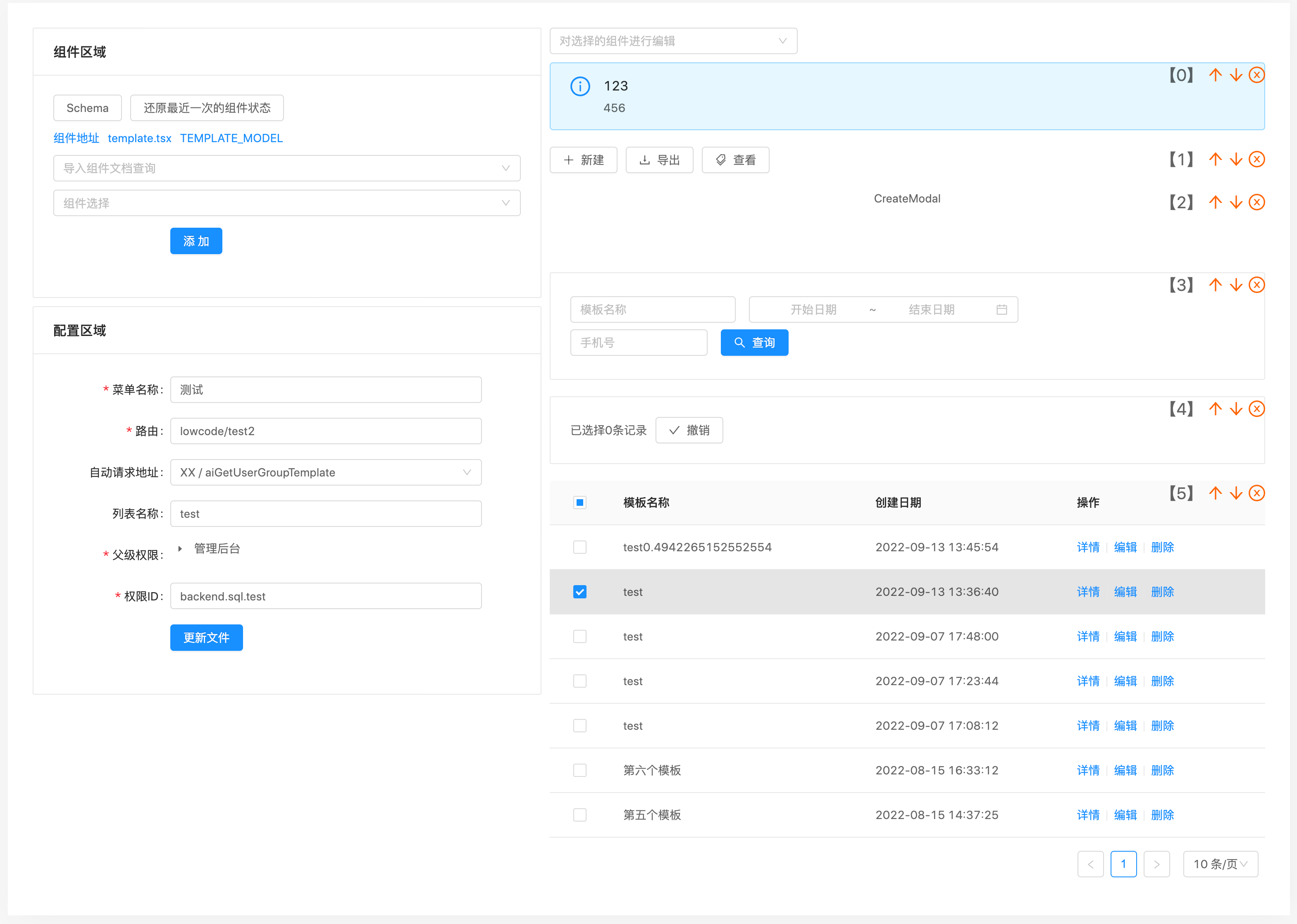This screenshot has height=924, width=1297.
Task: Open the 自动请求地址 dropdown
Action: coord(326,472)
